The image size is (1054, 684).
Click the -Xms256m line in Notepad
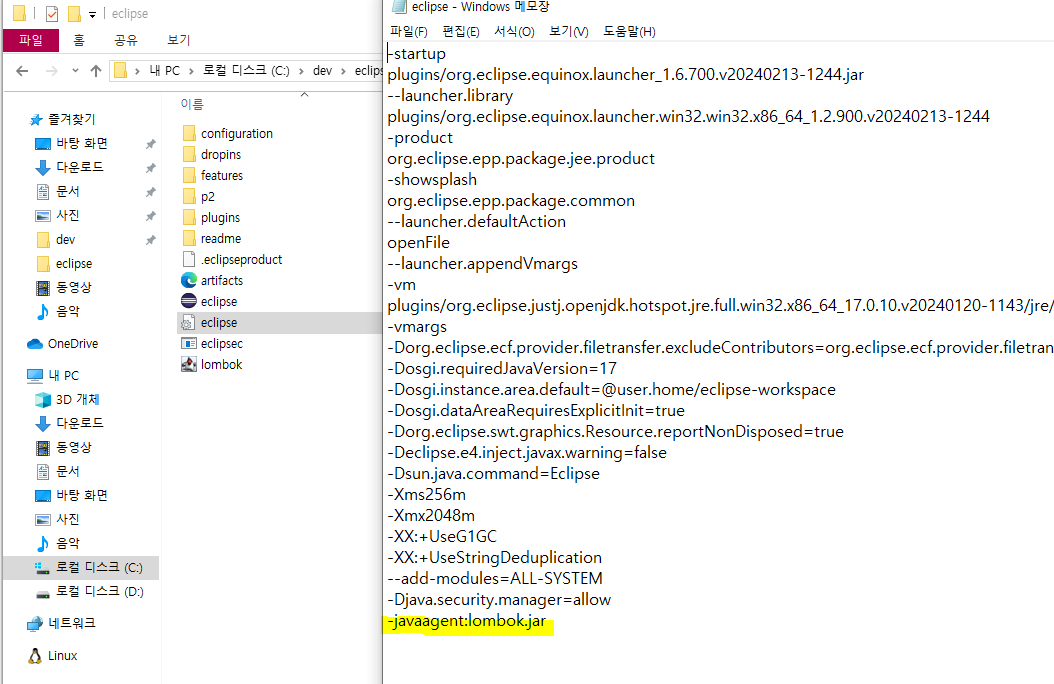426,495
